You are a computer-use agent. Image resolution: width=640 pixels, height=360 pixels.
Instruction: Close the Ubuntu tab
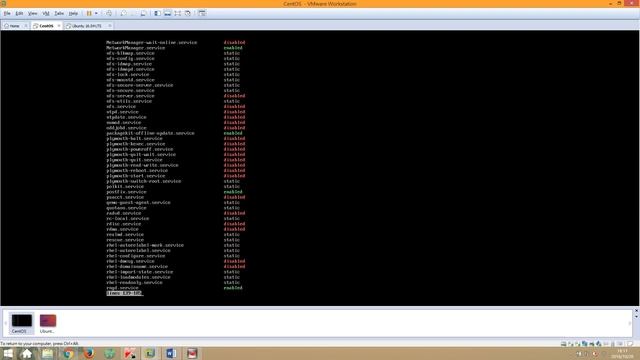click(110, 26)
